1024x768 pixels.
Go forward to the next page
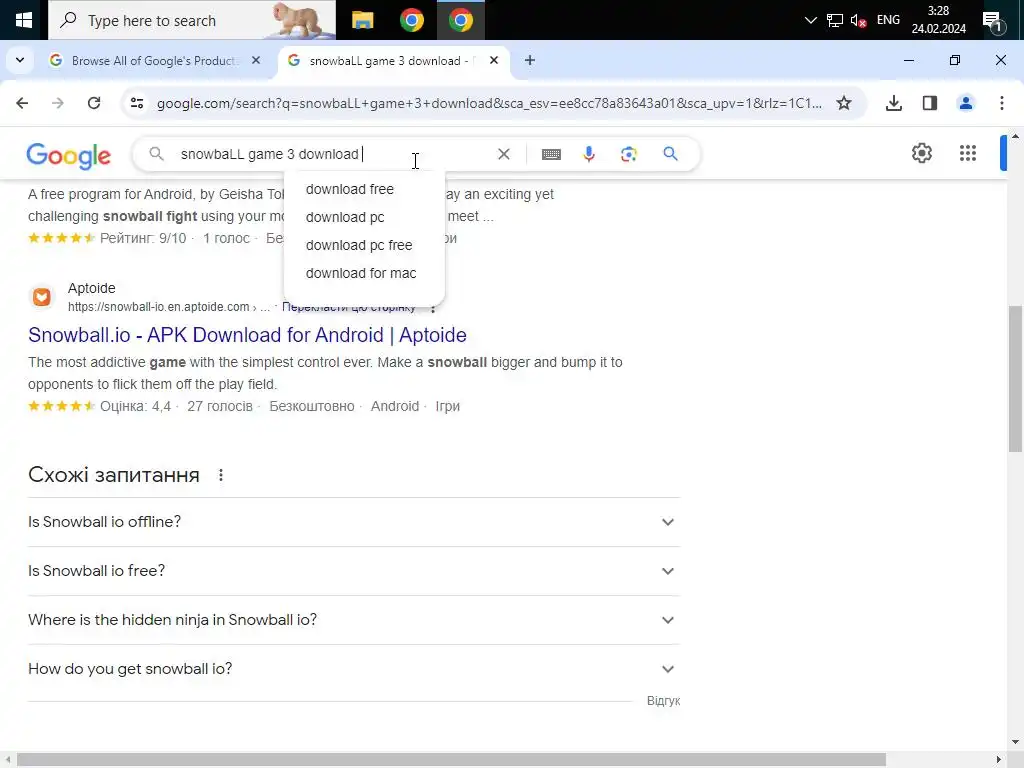click(x=57, y=103)
